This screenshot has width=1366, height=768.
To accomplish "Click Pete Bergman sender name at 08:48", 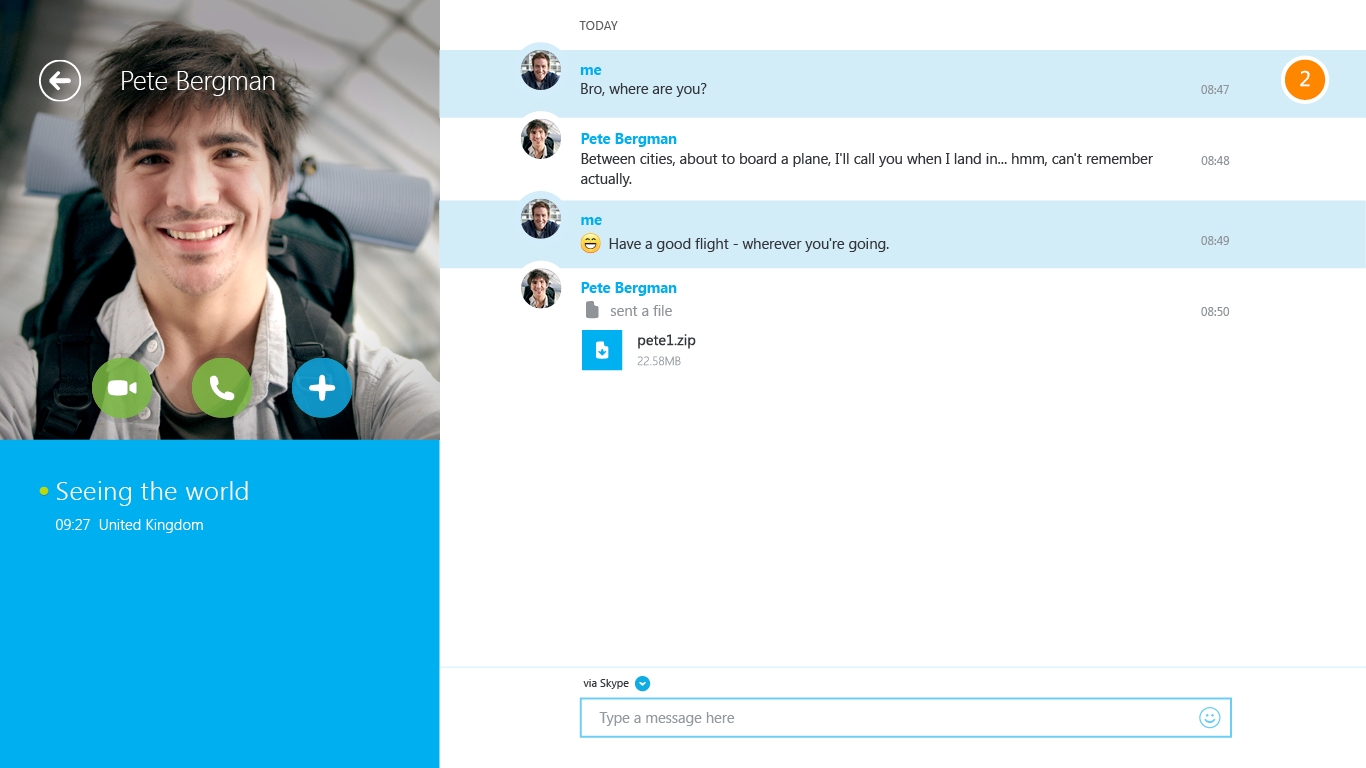I will (629, 139).
